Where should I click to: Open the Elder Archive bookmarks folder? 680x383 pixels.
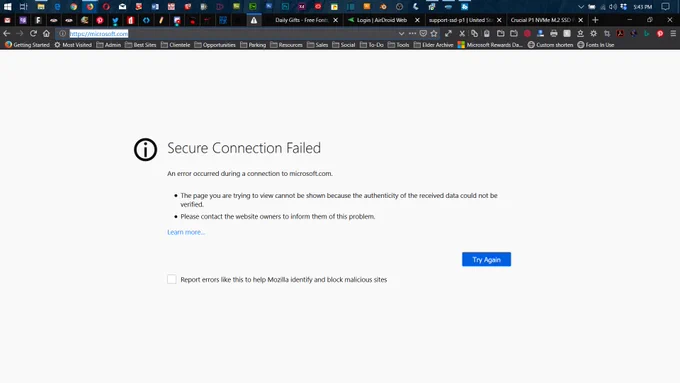[x=433, y=45]
